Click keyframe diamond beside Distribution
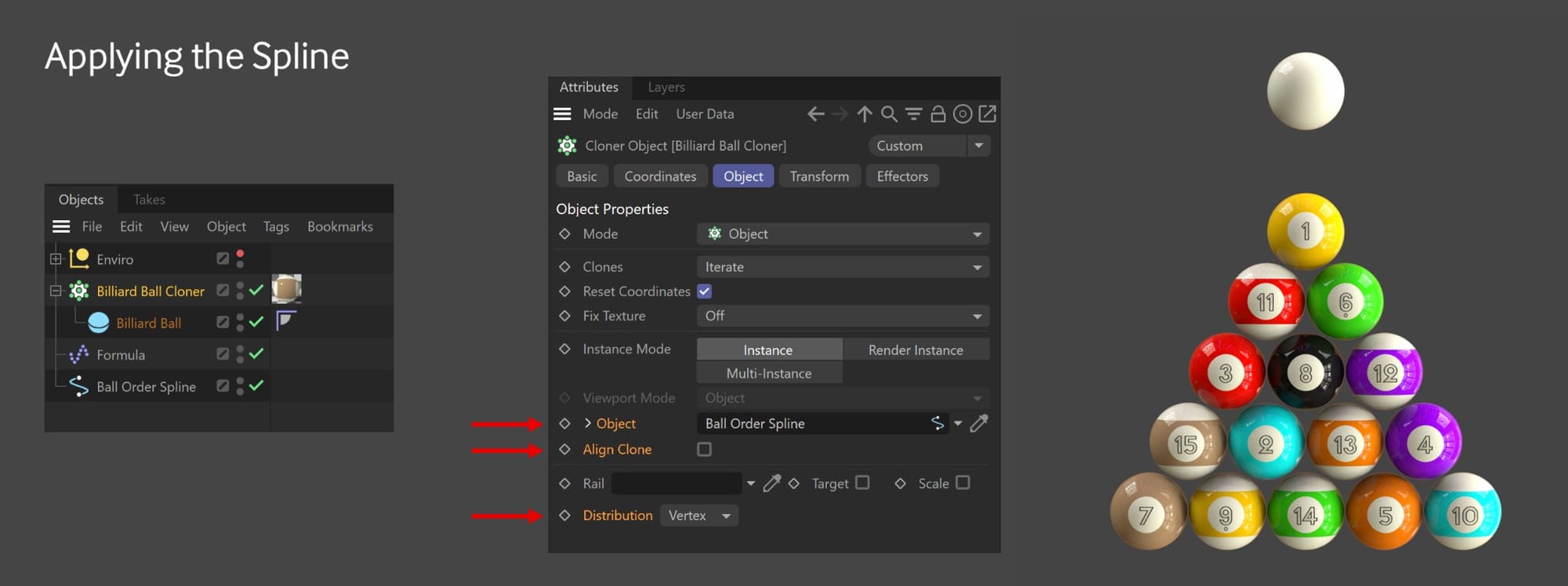The height and width of the screenshot is (586, 1568). [x=564, y=515]
